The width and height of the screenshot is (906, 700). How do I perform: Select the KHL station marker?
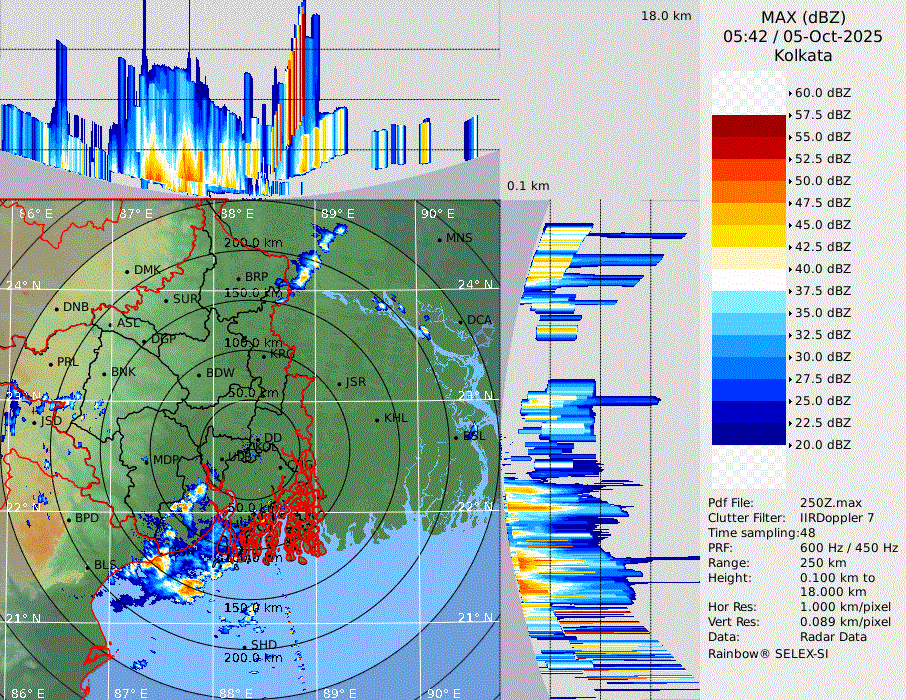(377, 419)
